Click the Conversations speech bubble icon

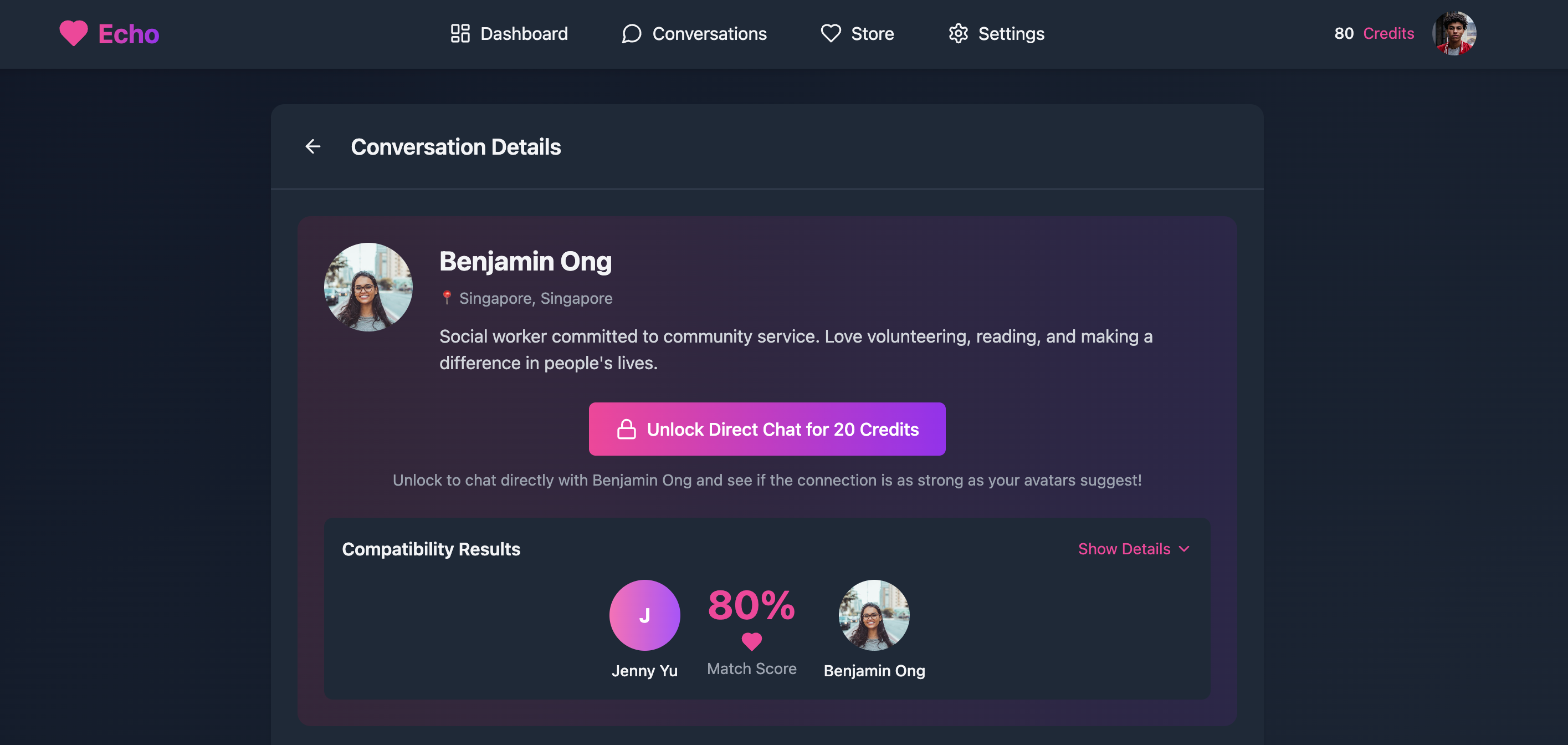(631, 33)
